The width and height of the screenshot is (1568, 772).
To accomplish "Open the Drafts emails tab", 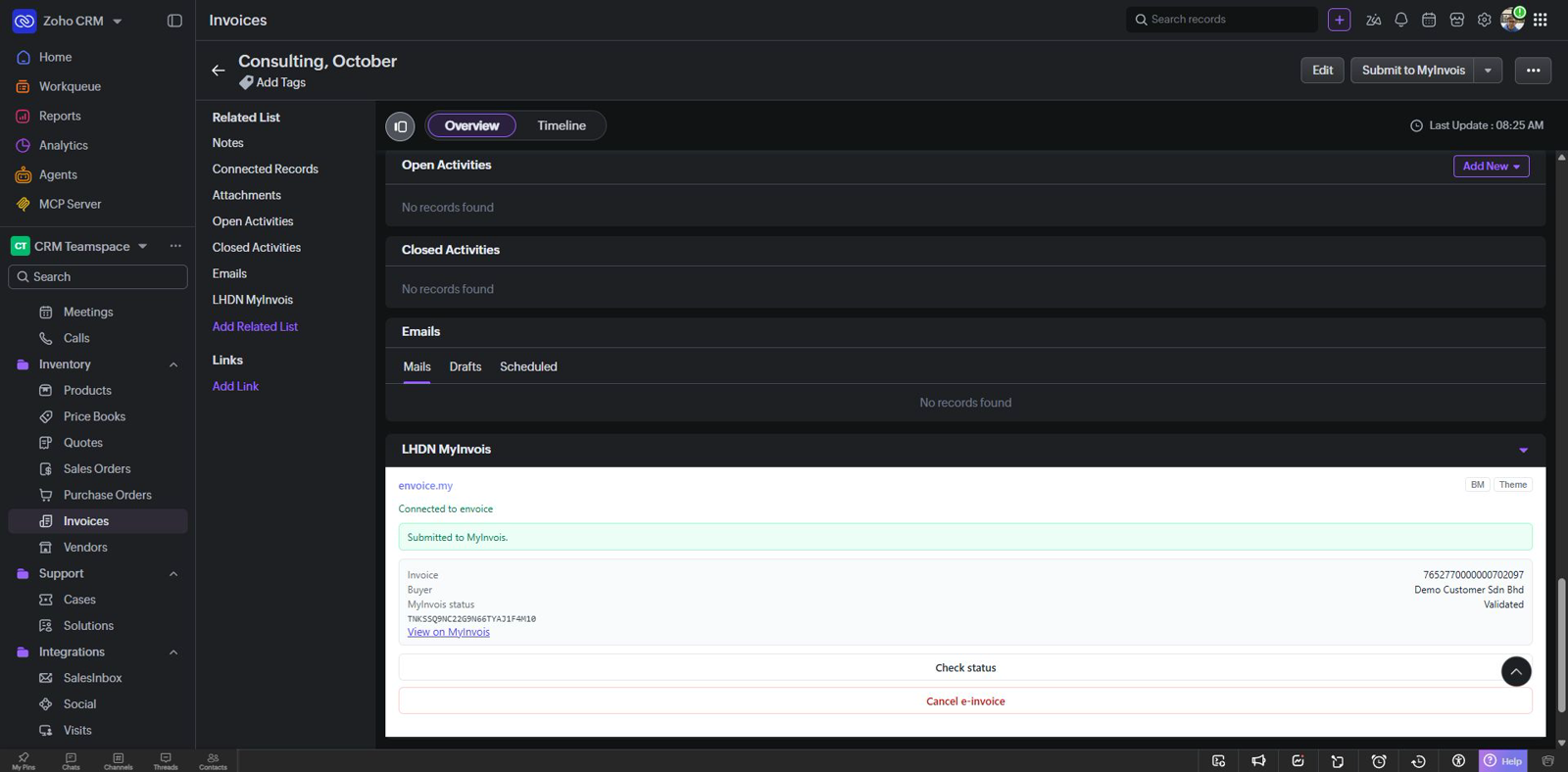I will [465, 366].
